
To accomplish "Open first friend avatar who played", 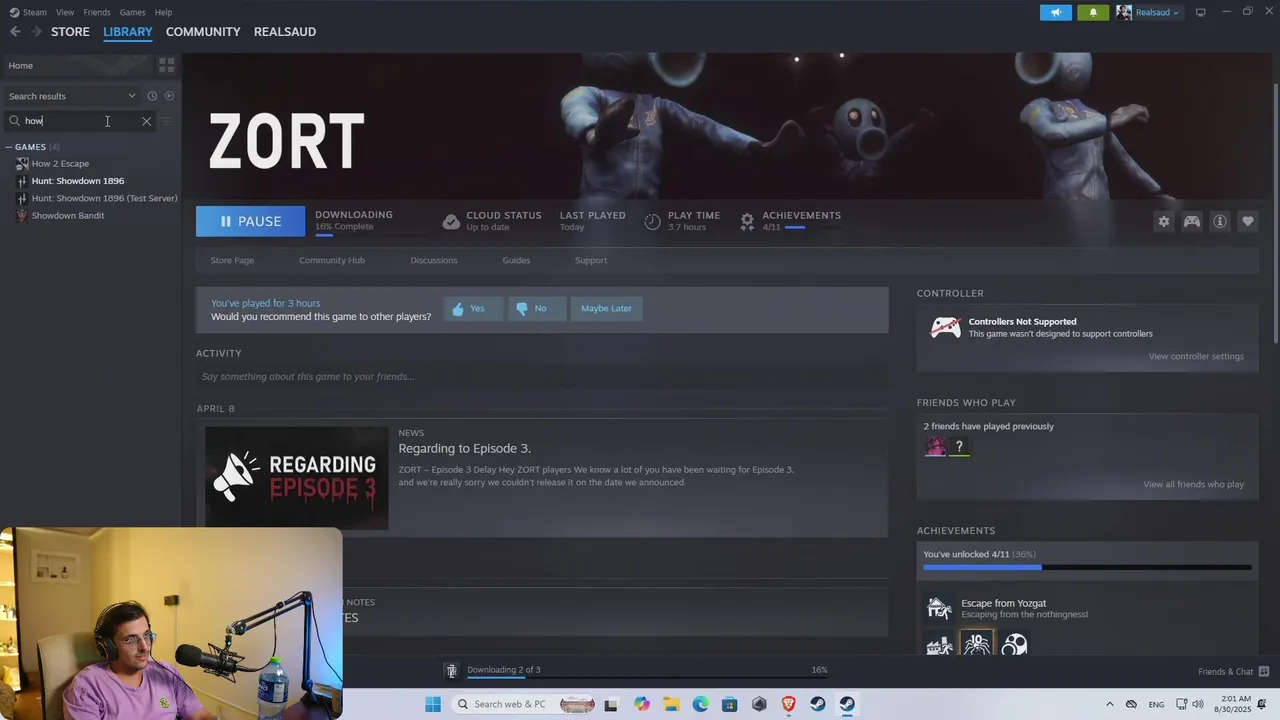I will (935, 447).
